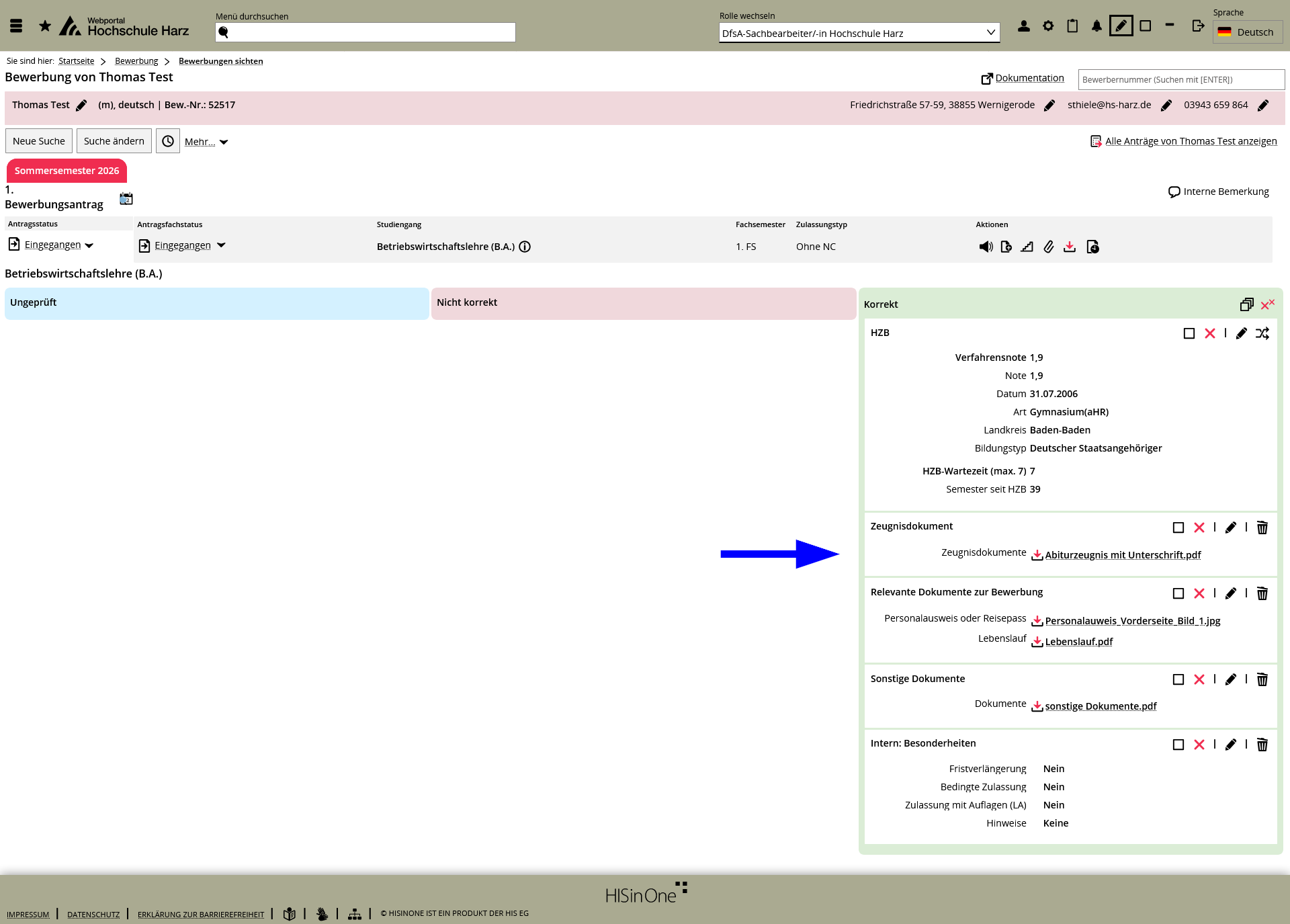Viewport: 1290px width, 924px height.
Task: Open the notifications bell in header
Action: point(1096,26)
